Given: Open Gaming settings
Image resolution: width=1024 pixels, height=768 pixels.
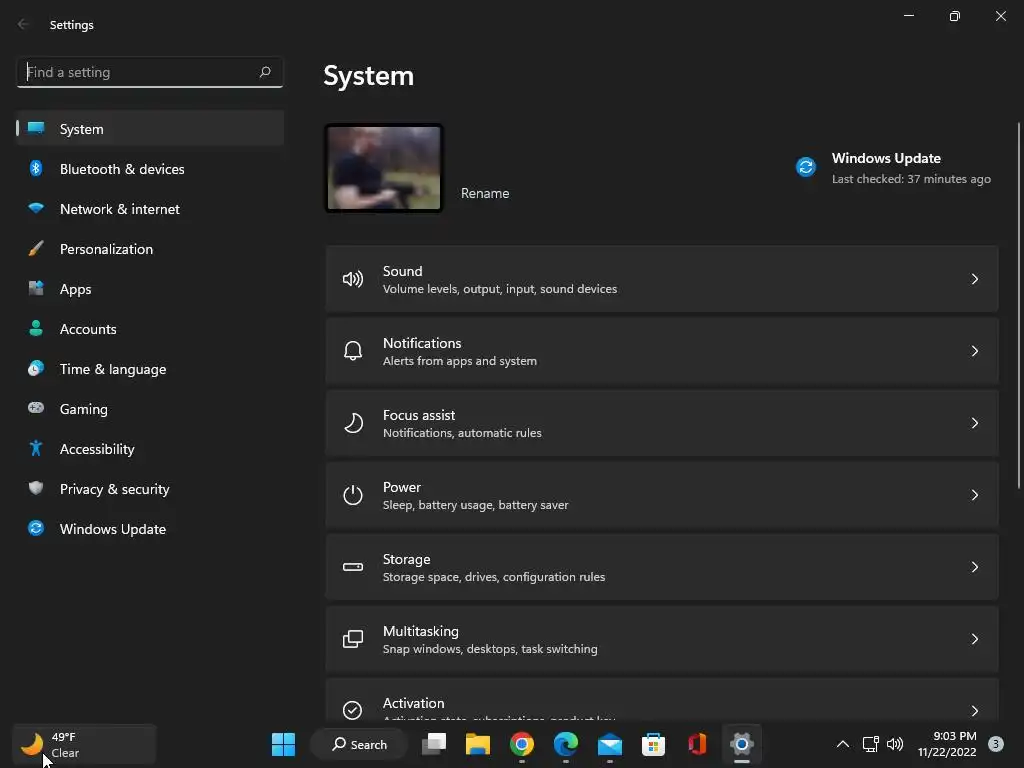Looking at the screenshot, I should click(x=150, y=408).
